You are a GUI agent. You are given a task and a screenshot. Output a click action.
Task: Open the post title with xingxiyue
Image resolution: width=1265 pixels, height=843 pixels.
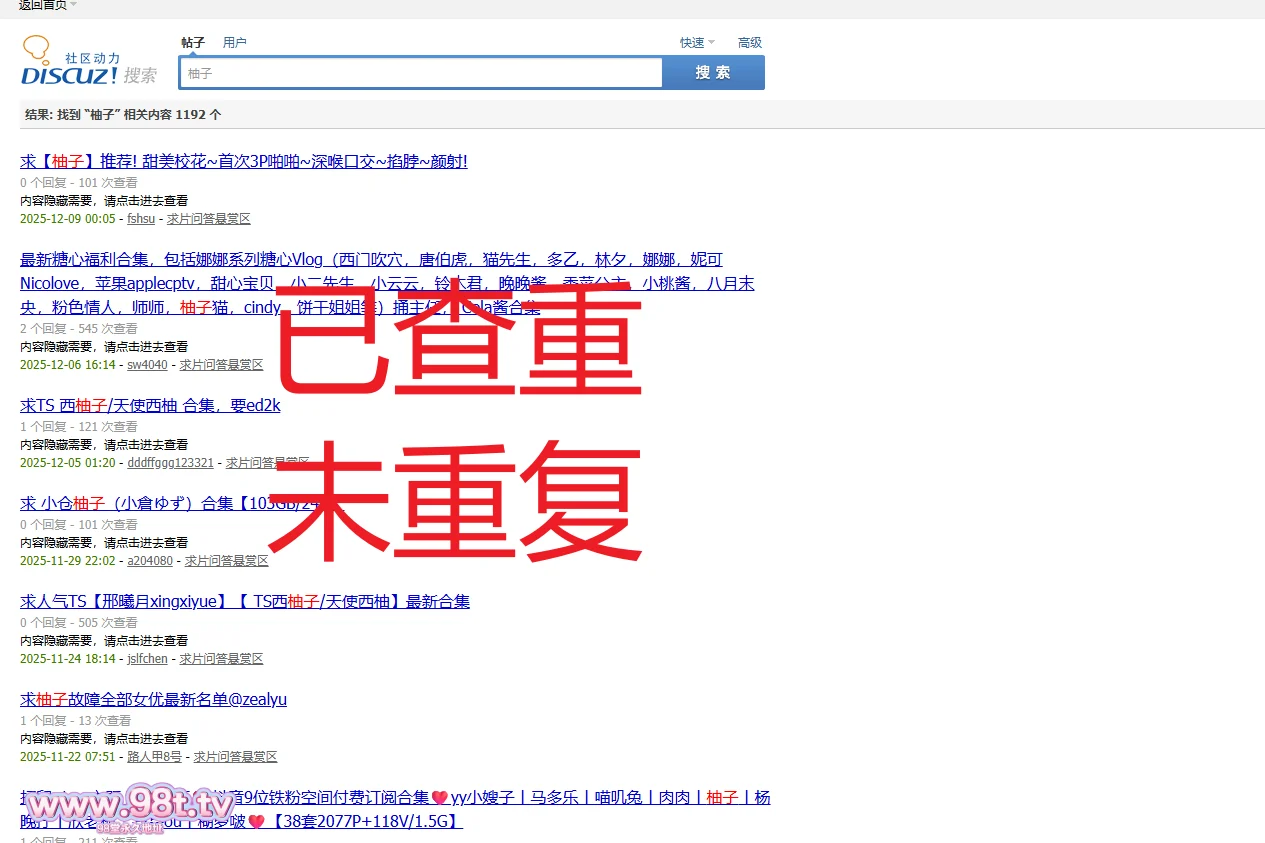coord(245,601)
